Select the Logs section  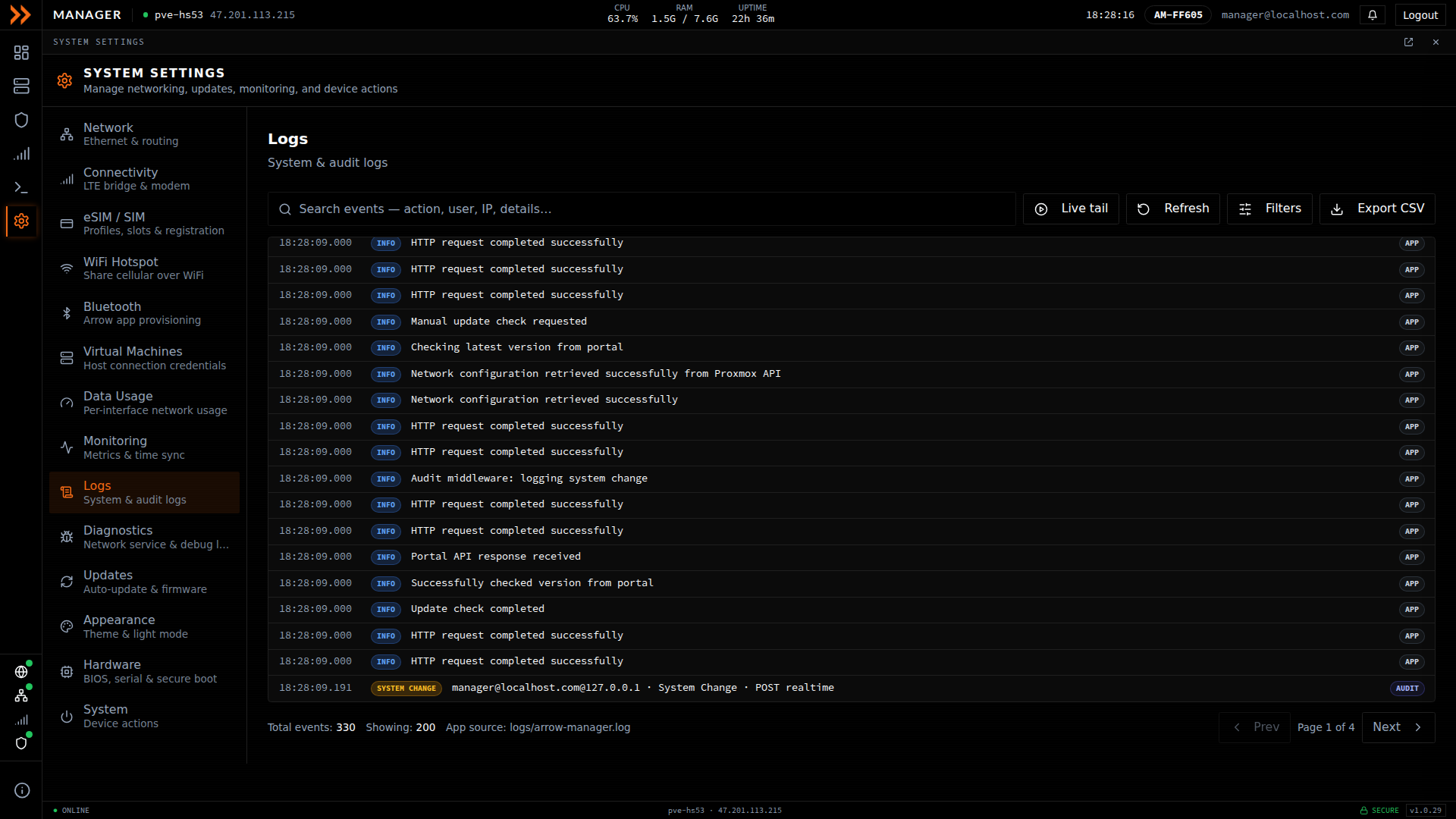coord(144,492)
